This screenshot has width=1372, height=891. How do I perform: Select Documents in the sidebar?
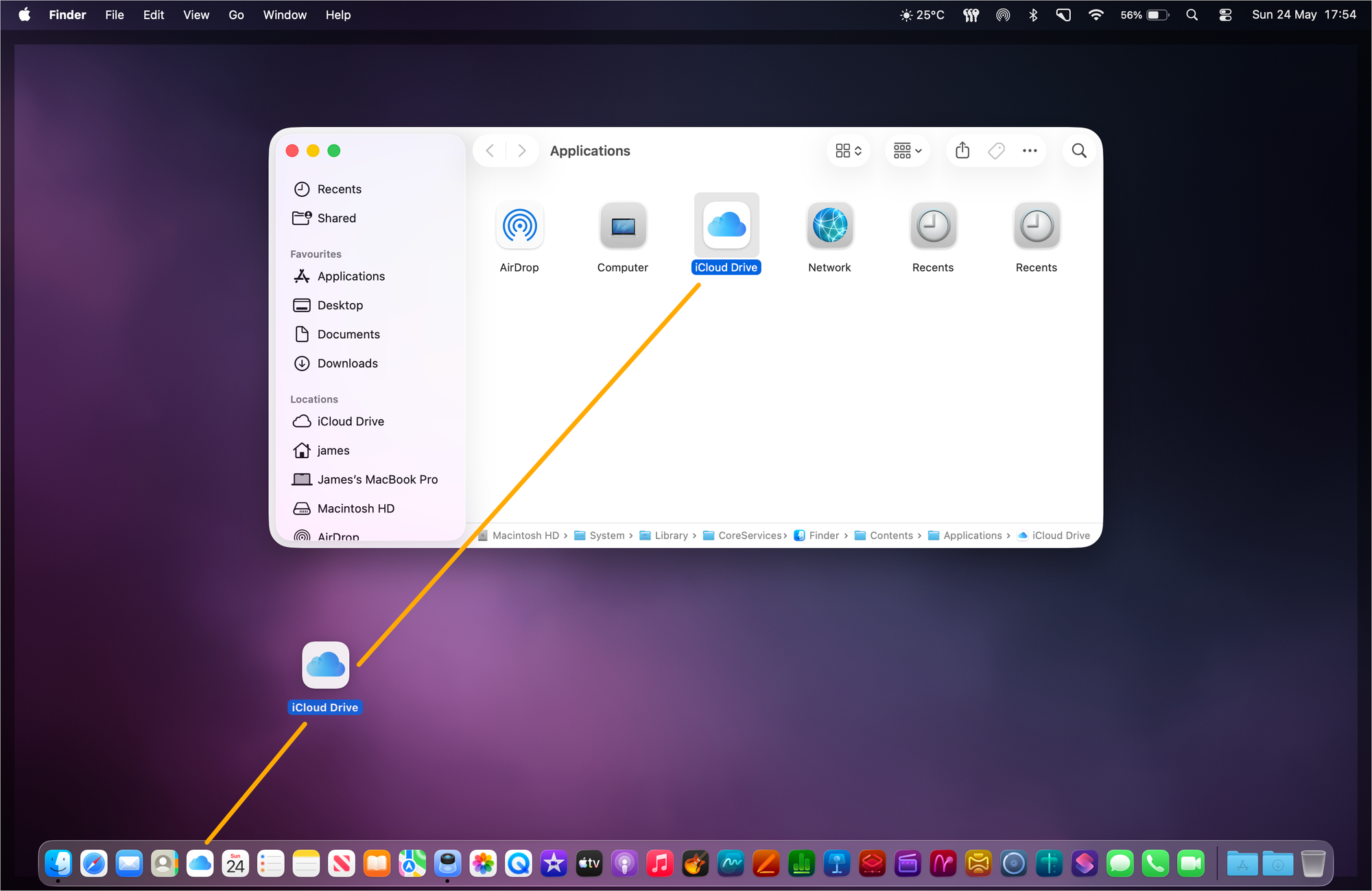370,334
